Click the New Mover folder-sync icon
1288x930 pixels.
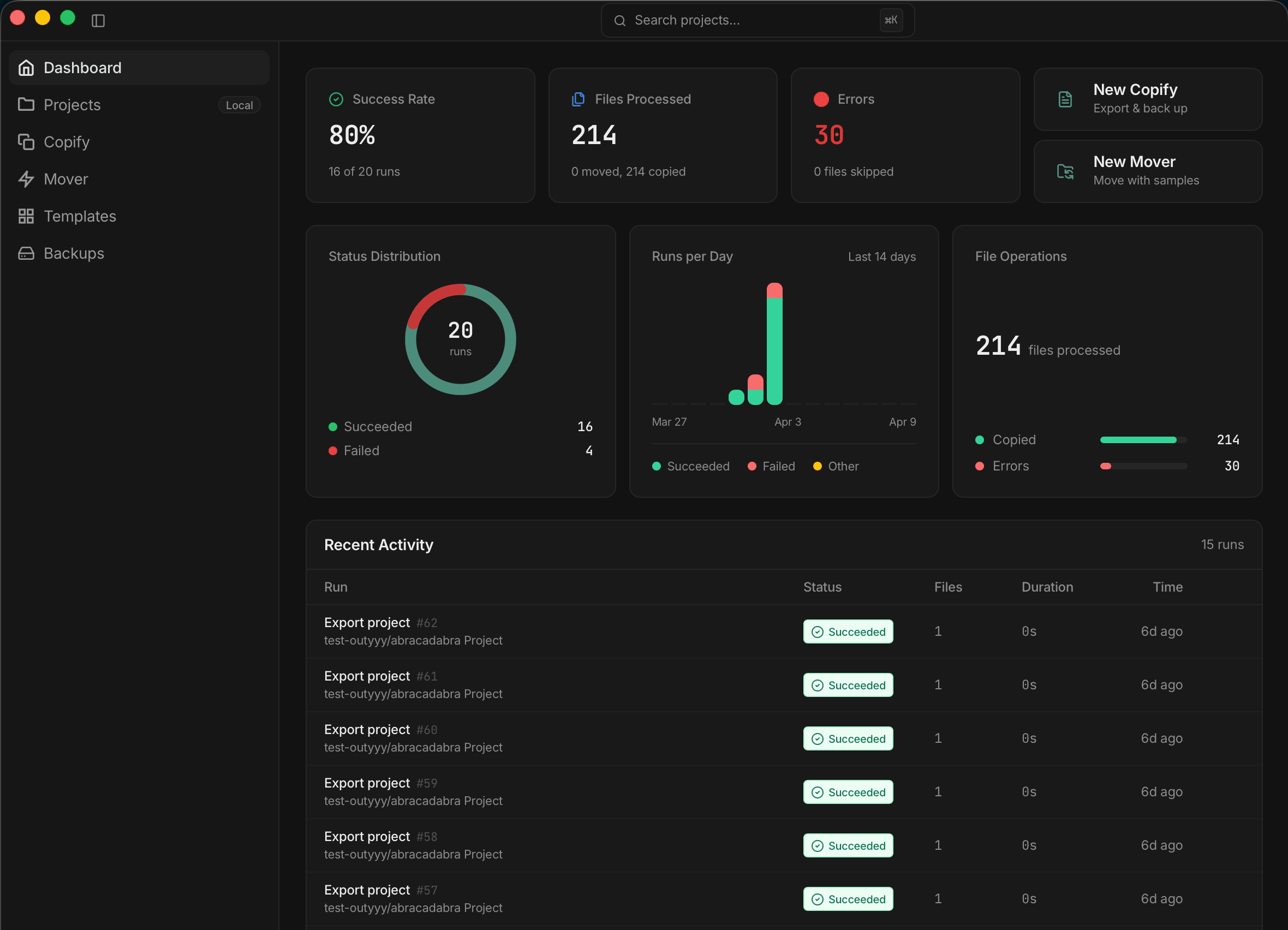pyautogui.click(x=1065, y=171)
